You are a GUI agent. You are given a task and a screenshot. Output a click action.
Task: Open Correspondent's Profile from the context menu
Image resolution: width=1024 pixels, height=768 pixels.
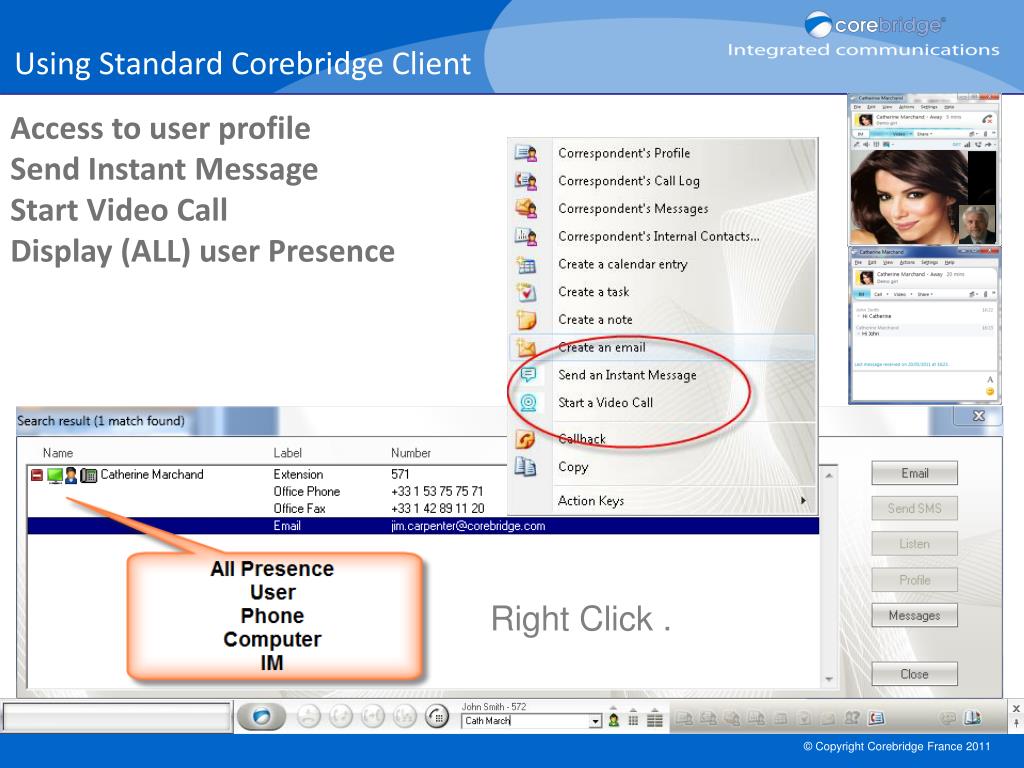tap(662, 153)
